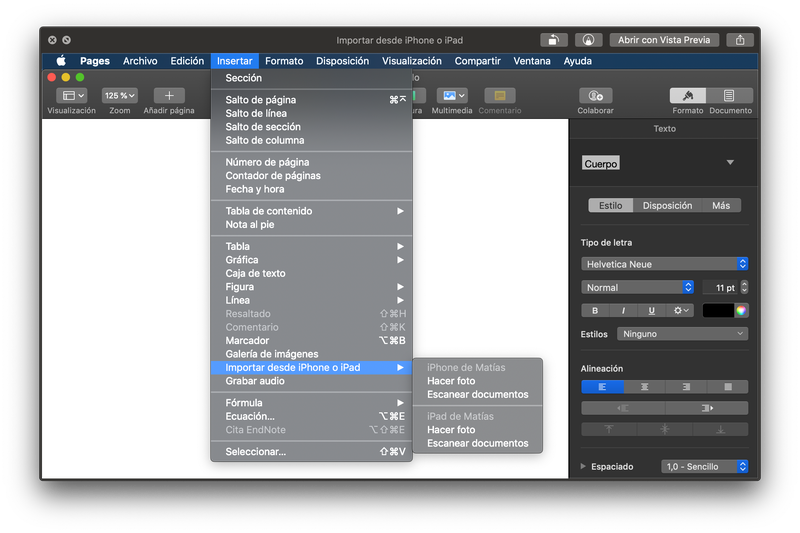Click the Comentario toolbar icon

coord(500,95)
